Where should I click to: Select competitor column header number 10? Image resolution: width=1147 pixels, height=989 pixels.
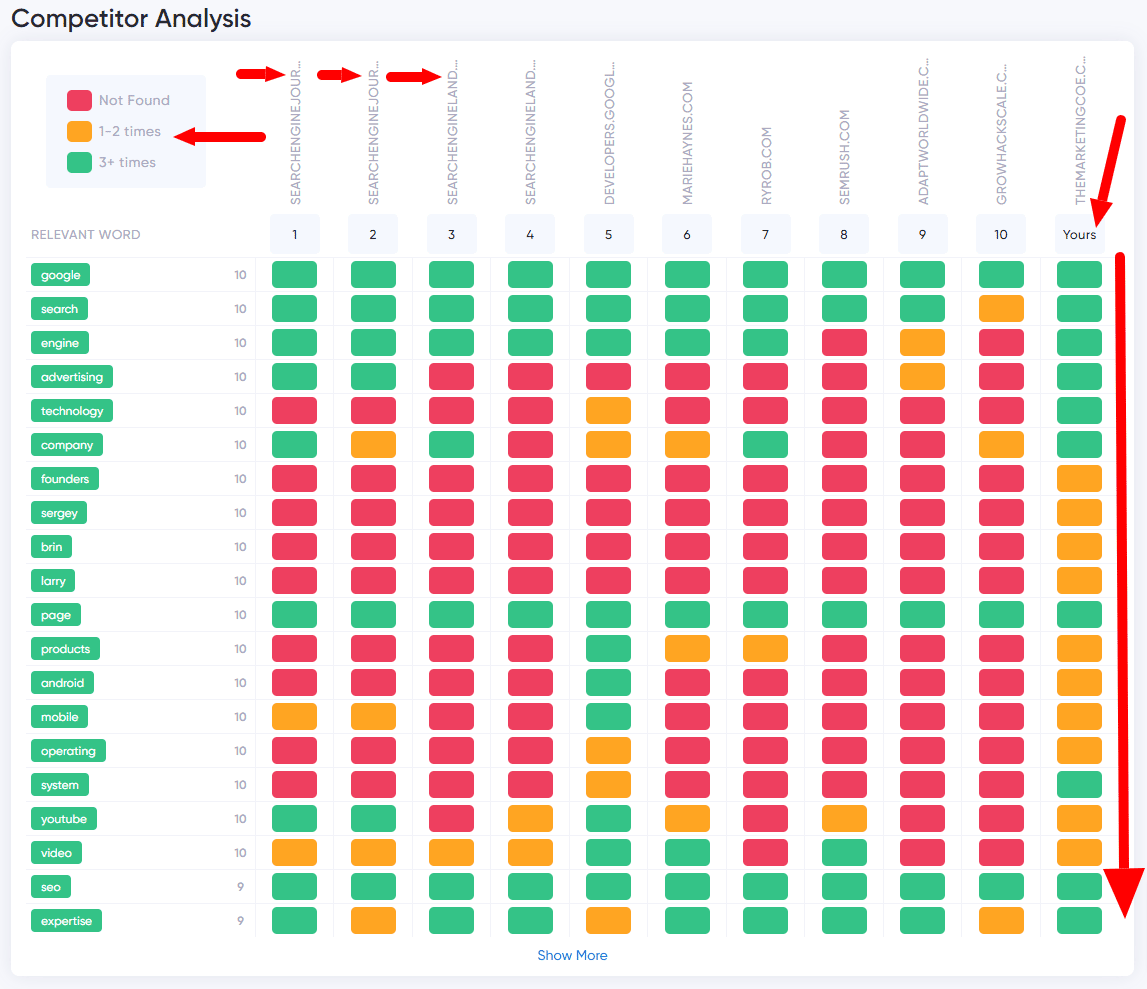pyautogui.click(x=1001, y=234)
